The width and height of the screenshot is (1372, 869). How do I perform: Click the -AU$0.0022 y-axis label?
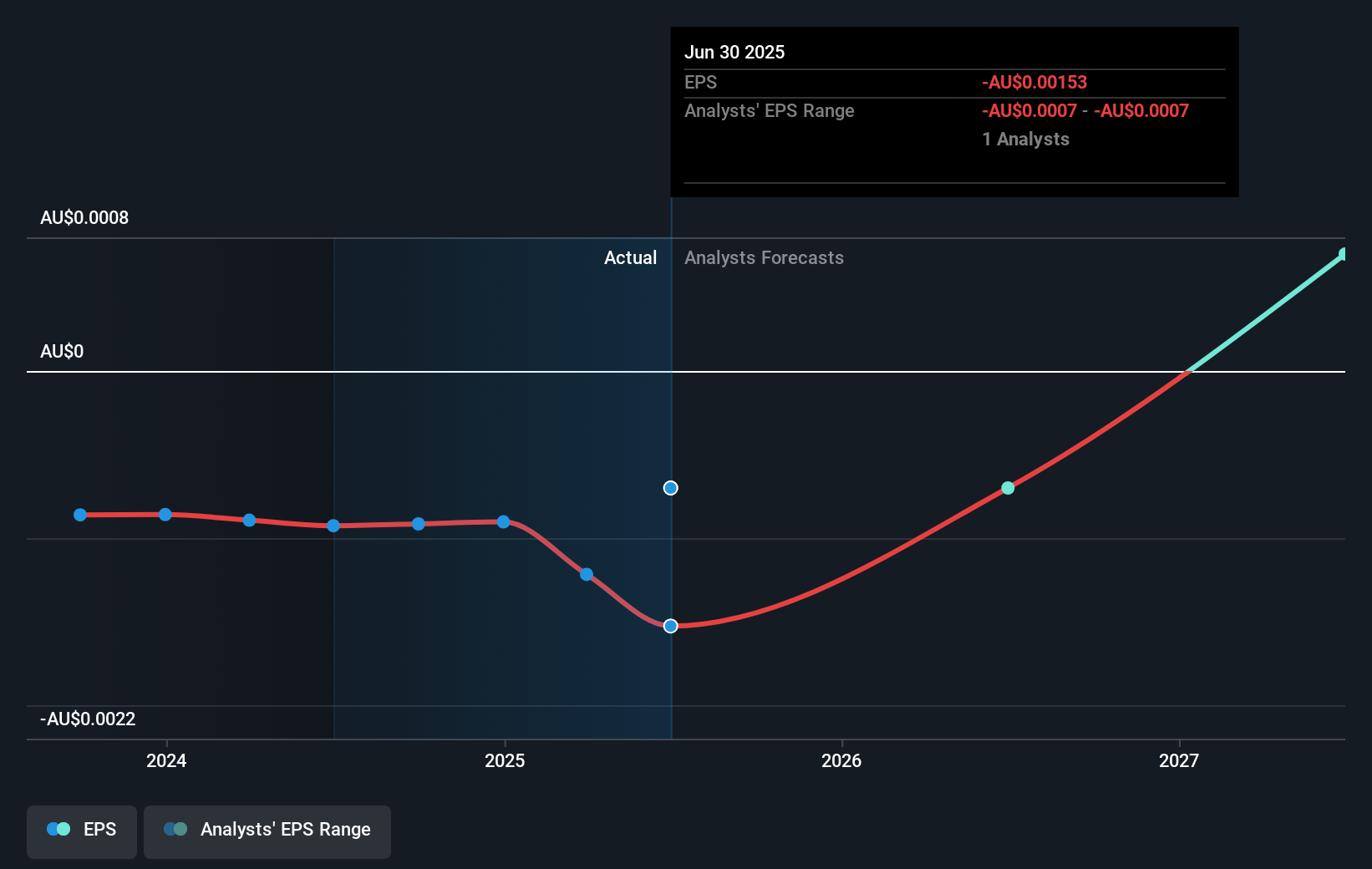(88, 719)
